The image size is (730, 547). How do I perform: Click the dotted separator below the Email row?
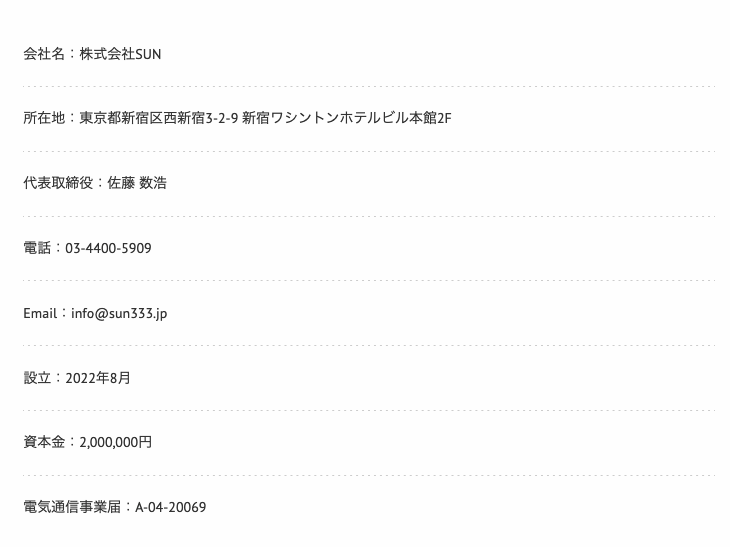pyautogui.click(x=369, y=345)
